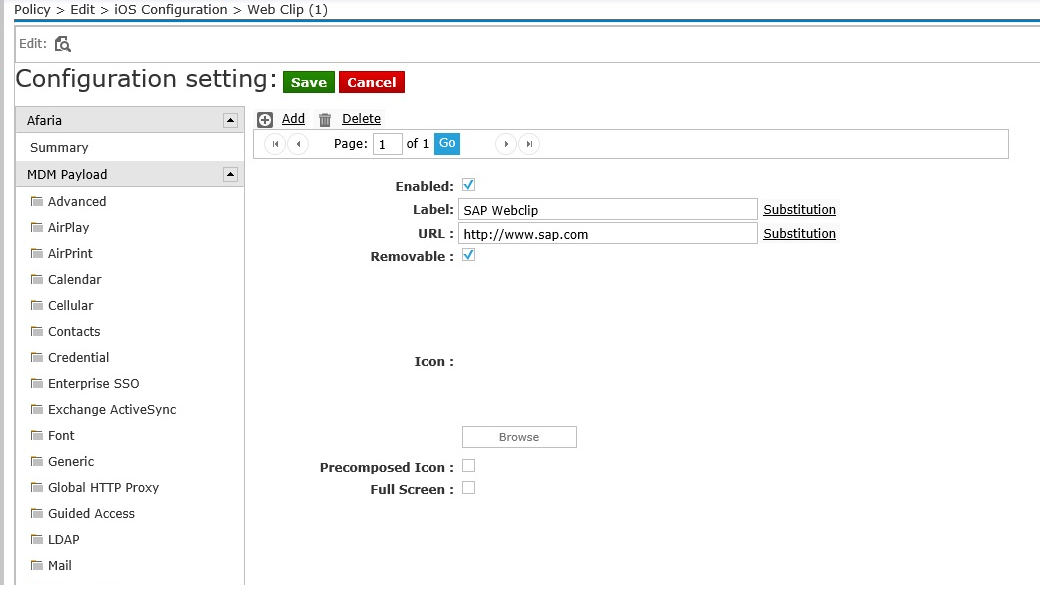Open the Font payload item
1040x608 pixels.
(61, 436)
